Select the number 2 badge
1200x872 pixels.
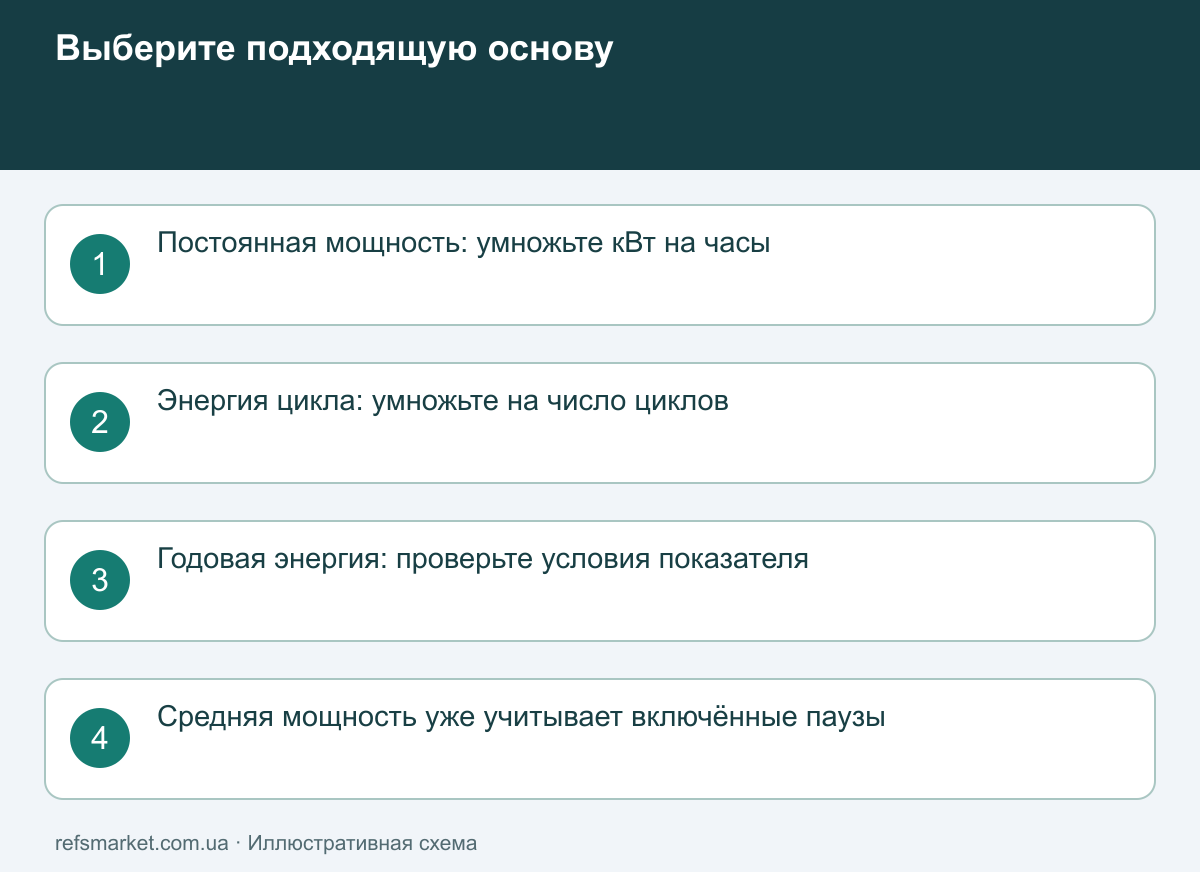click(x=100, y=422)
